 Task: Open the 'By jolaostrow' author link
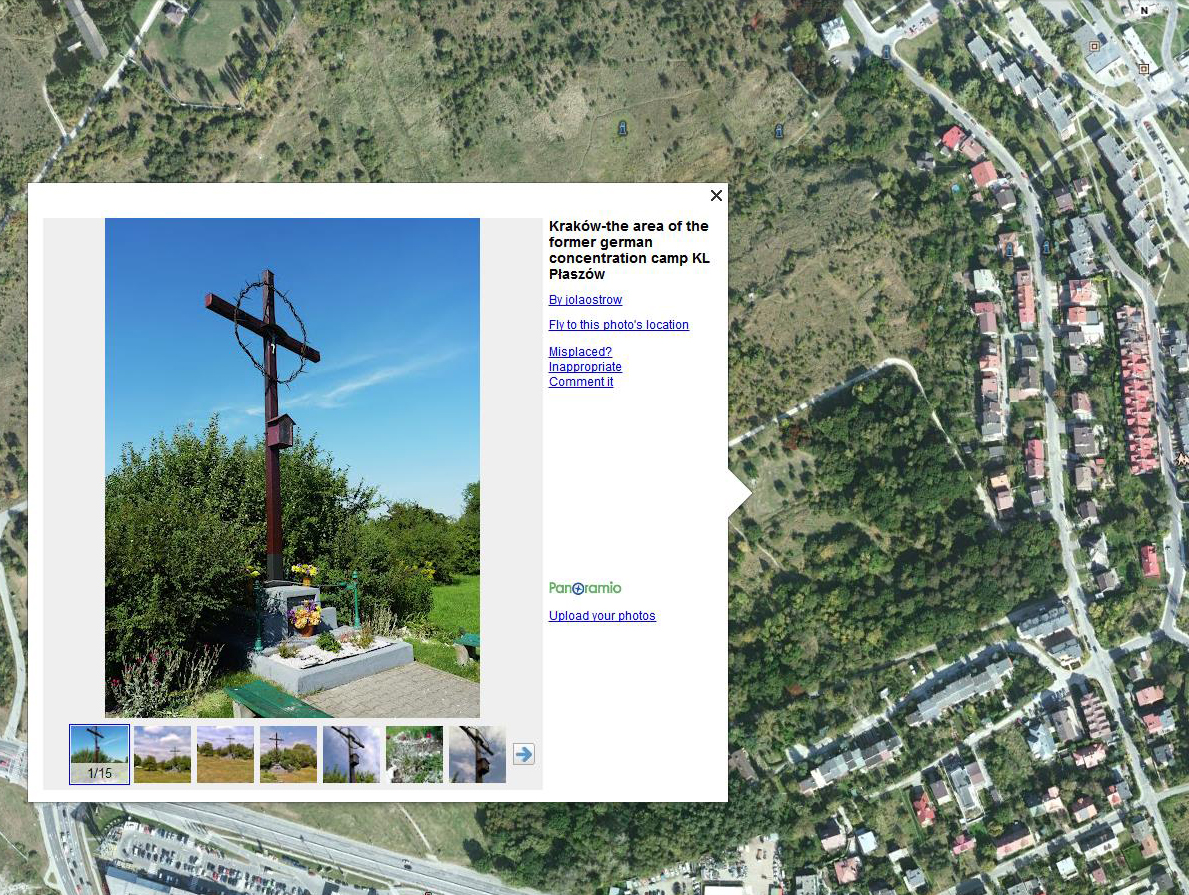tap(585, 300)
